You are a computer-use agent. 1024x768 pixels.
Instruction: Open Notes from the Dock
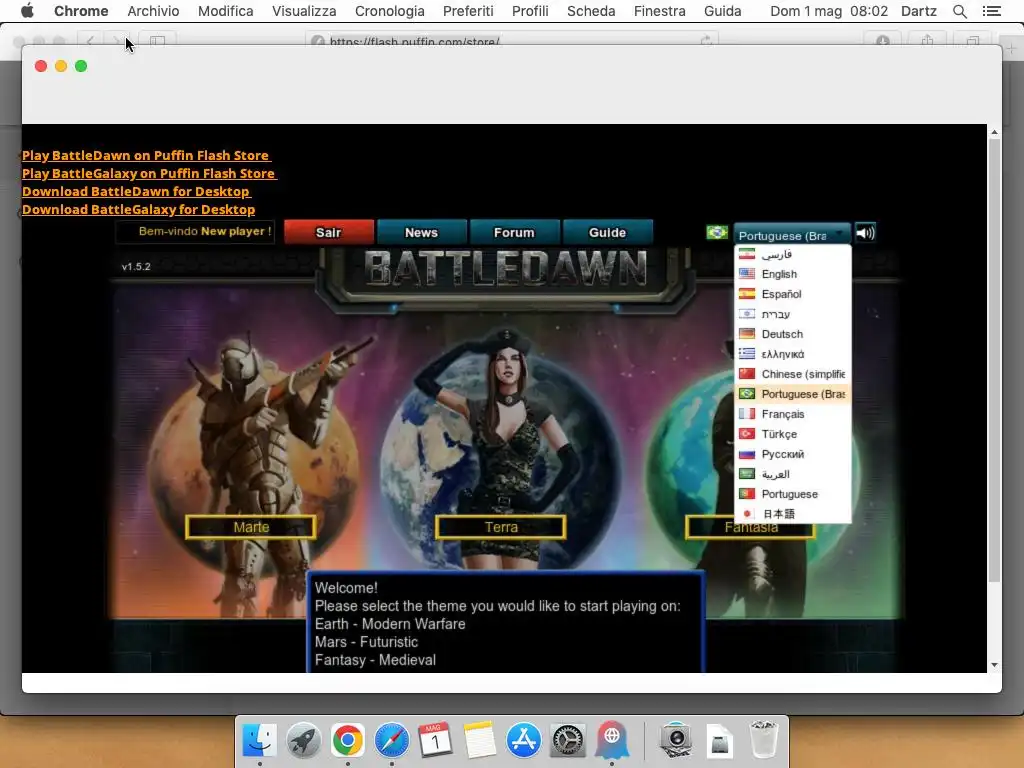480,740
